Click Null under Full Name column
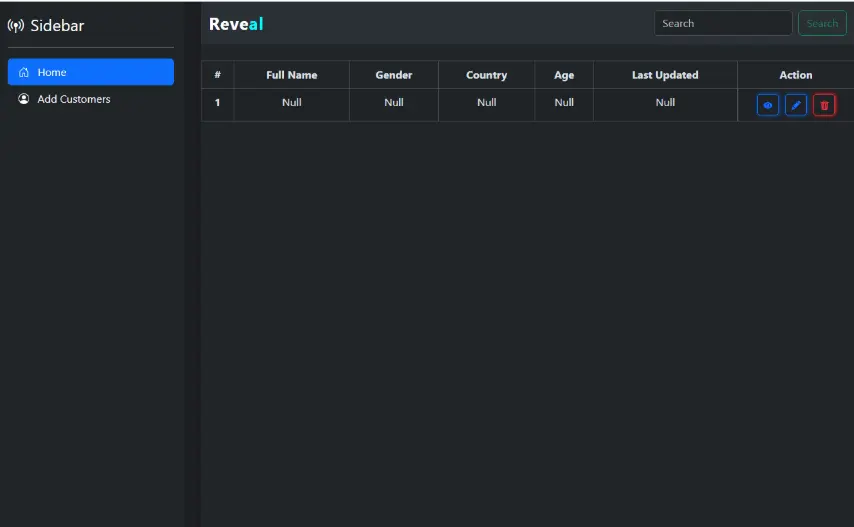 [291, 102]
